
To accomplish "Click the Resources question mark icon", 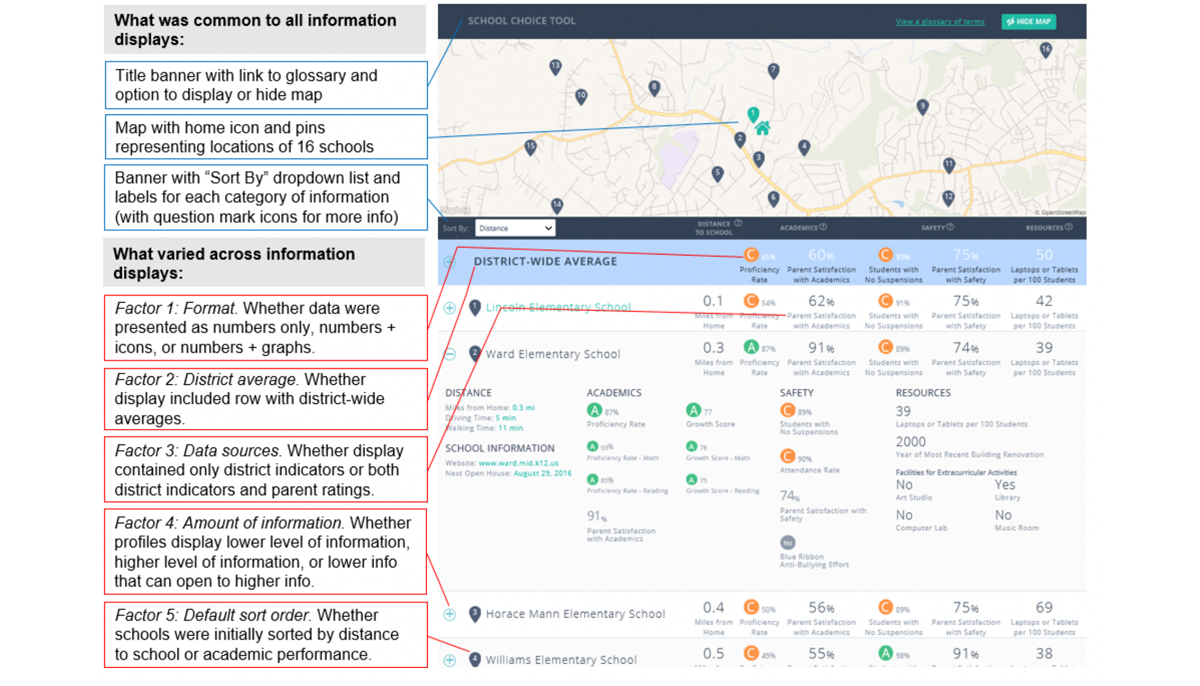I will [1069, 228].
